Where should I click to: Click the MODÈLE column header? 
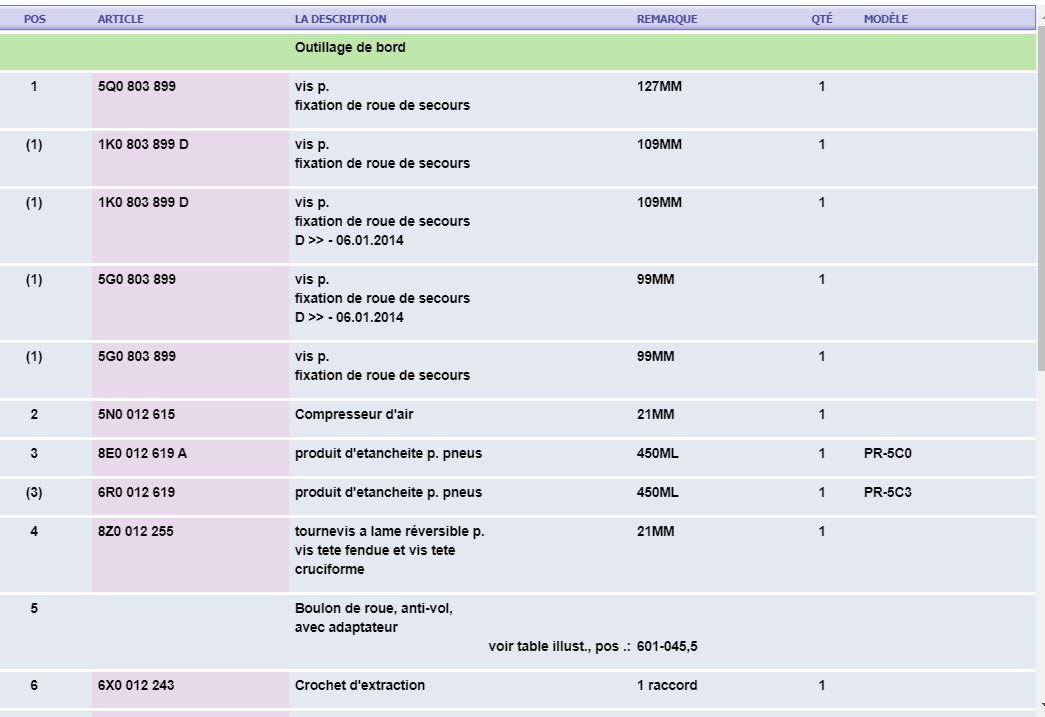point(886,19)
